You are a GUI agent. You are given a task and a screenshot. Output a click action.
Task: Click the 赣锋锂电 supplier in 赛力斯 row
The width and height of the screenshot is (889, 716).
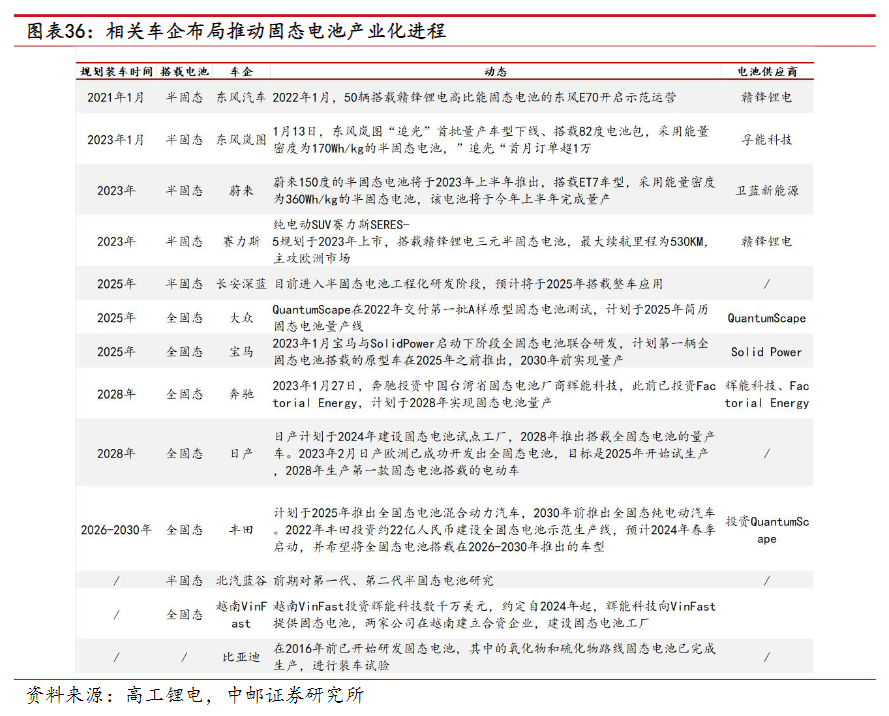[767, 242]
